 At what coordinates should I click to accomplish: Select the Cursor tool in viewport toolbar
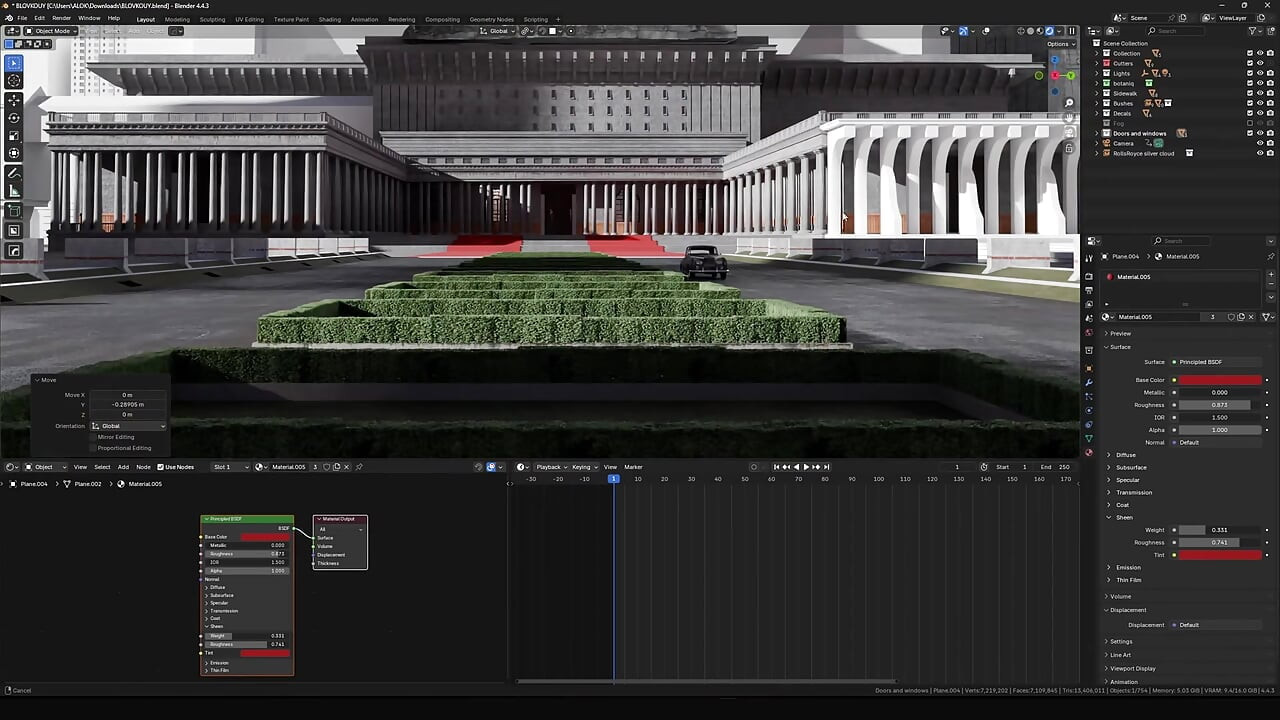(x=14, y=81)
